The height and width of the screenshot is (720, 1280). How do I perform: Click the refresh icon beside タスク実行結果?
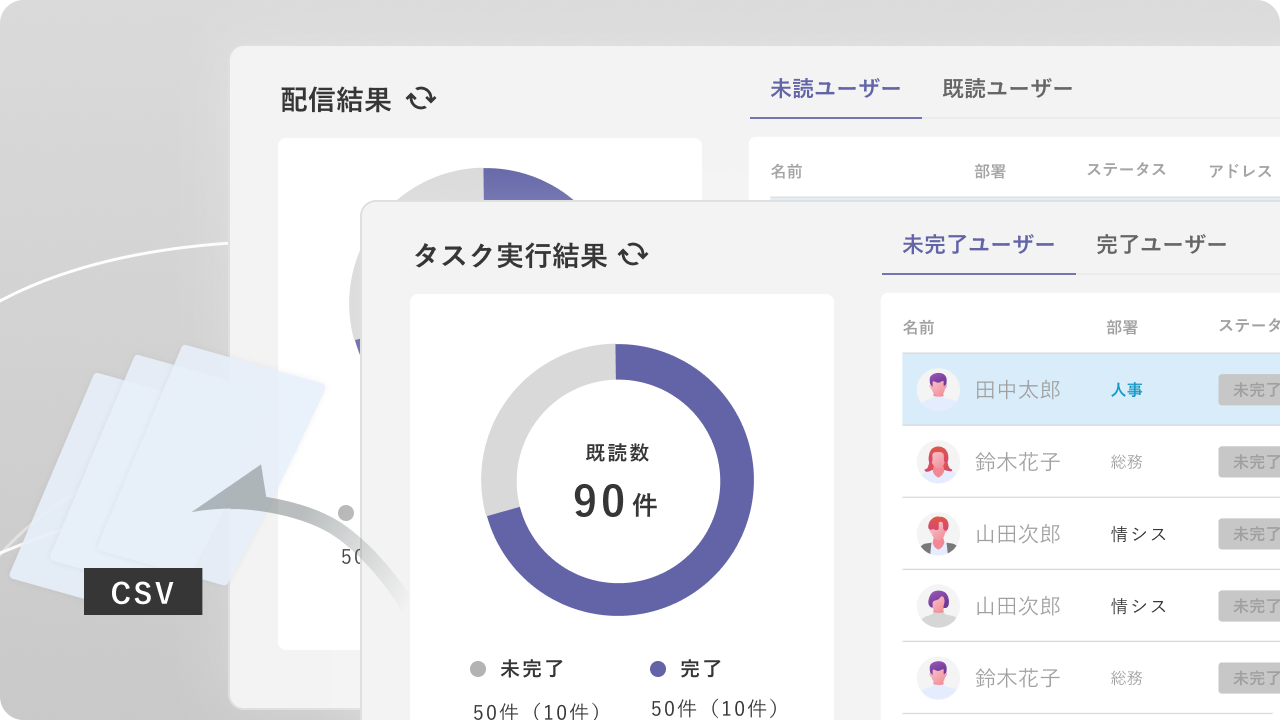pos(633,254)
